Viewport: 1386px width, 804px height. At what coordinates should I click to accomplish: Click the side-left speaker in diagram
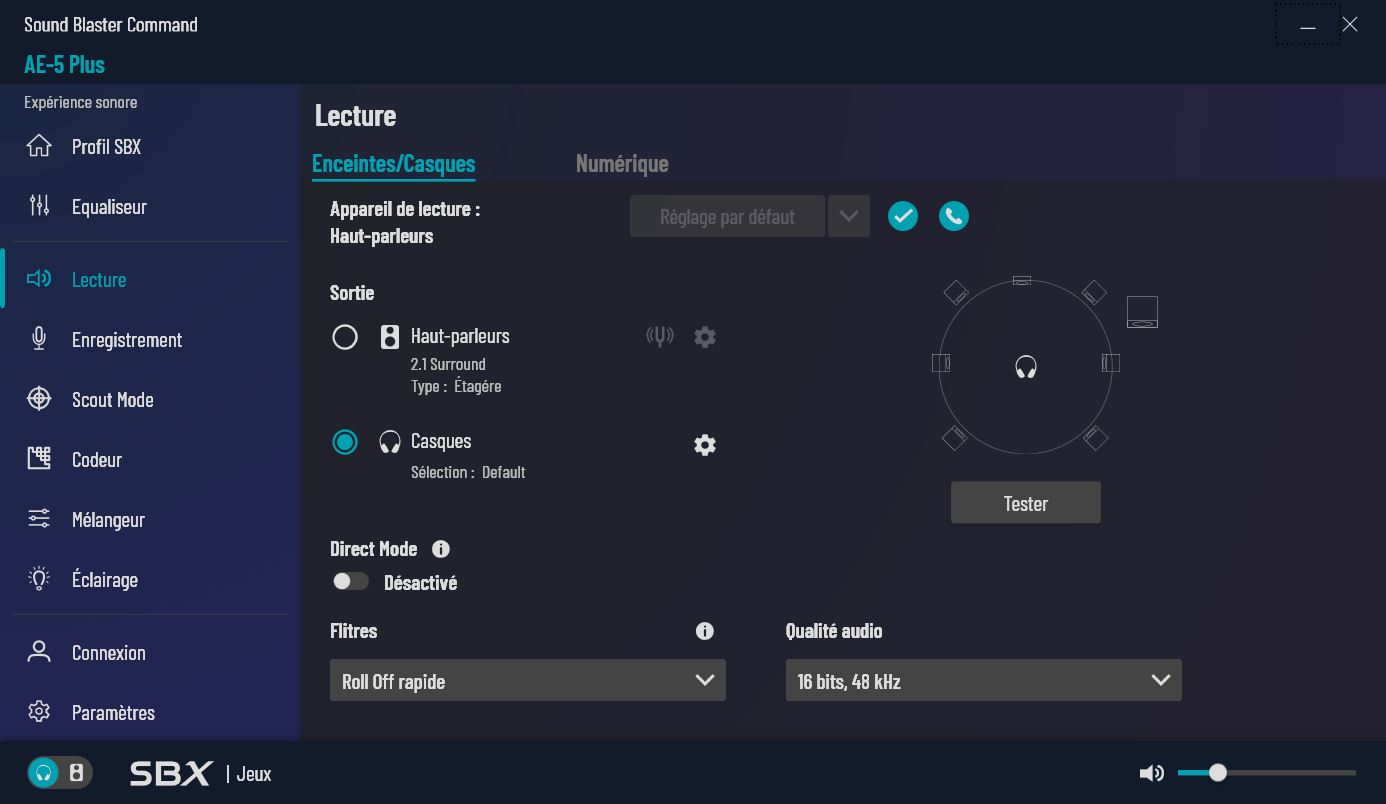point(941,362)
